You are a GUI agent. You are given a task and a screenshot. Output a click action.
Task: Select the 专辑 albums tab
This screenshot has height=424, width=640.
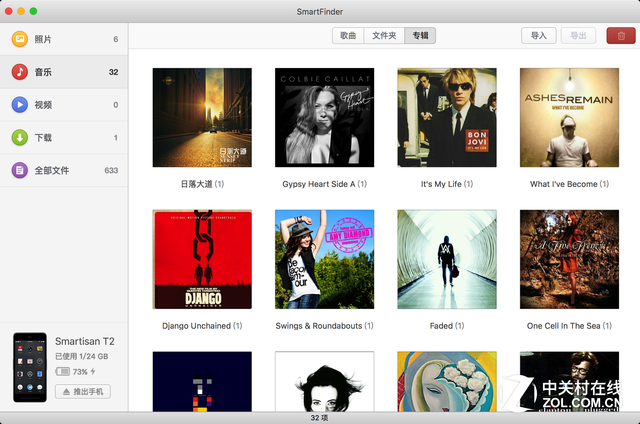point(420,35)
